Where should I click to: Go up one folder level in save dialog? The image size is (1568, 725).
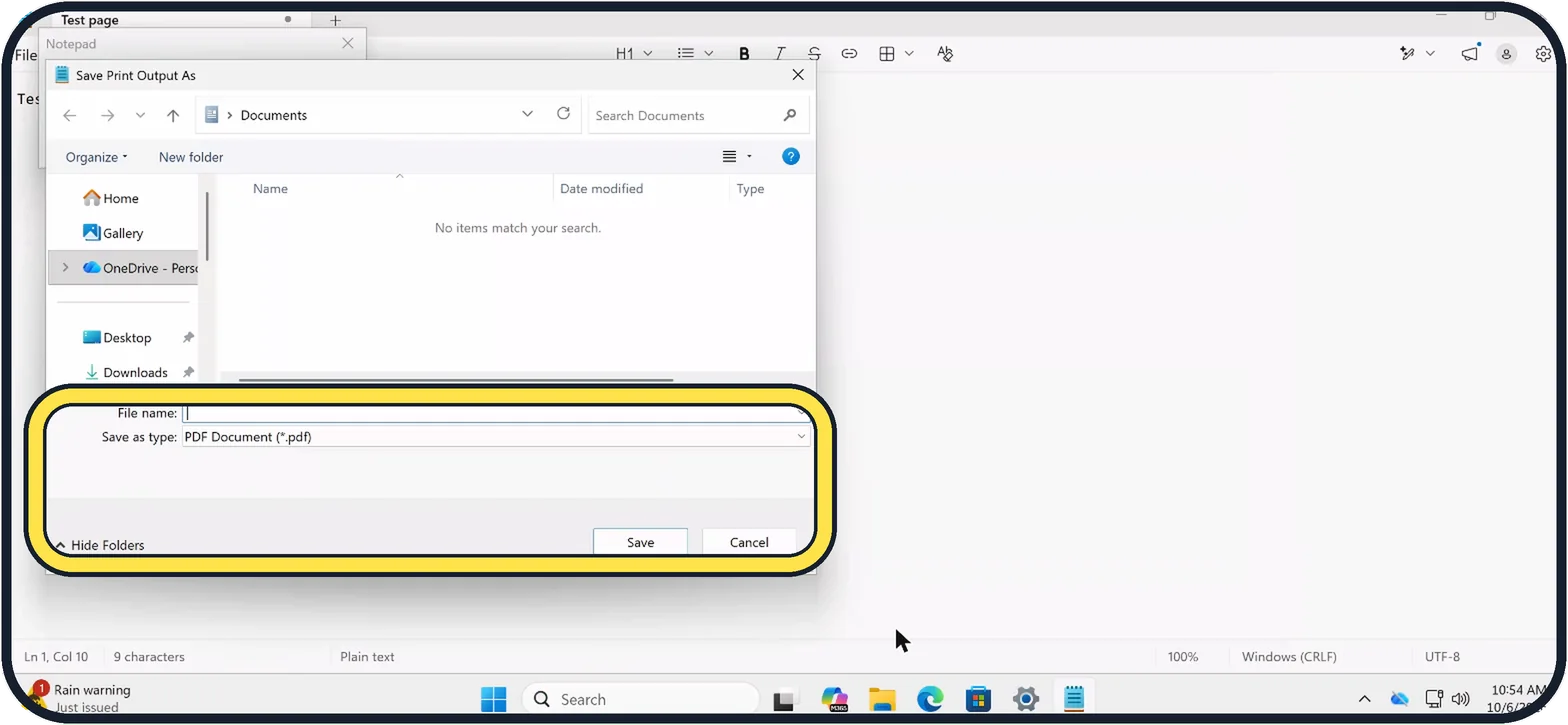pos(173,116)
